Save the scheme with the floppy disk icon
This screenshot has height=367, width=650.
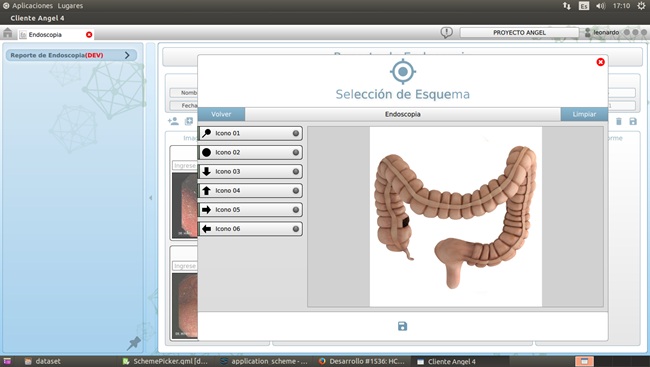click(402, 326)
